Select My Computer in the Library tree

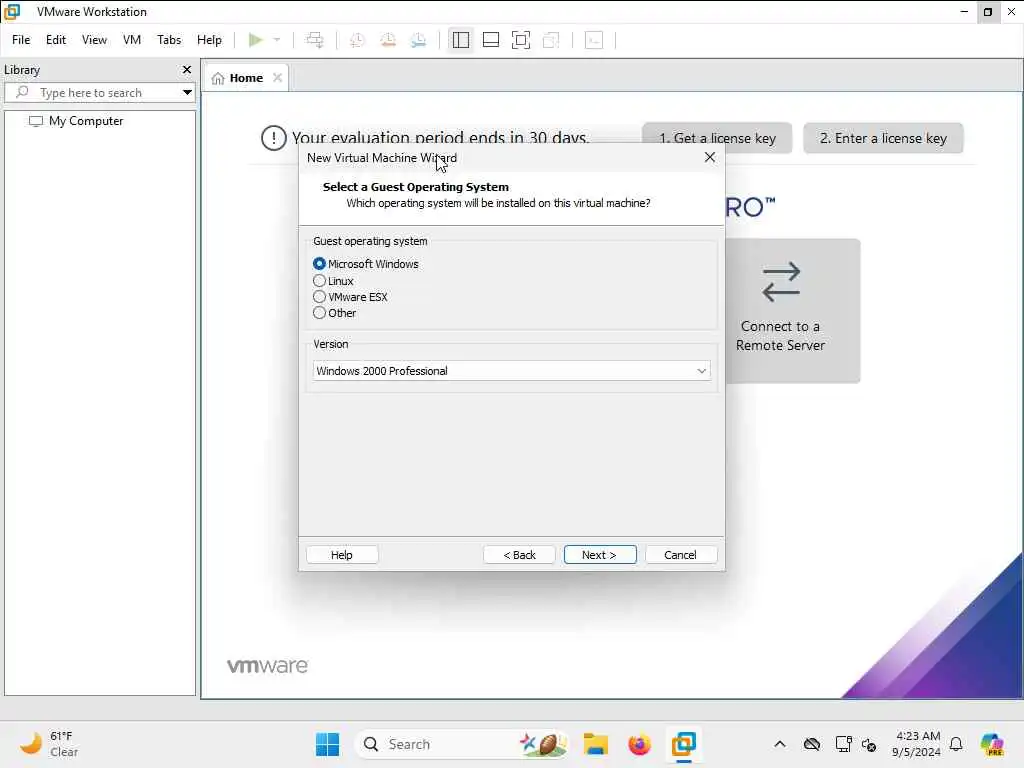click(76, 121)
